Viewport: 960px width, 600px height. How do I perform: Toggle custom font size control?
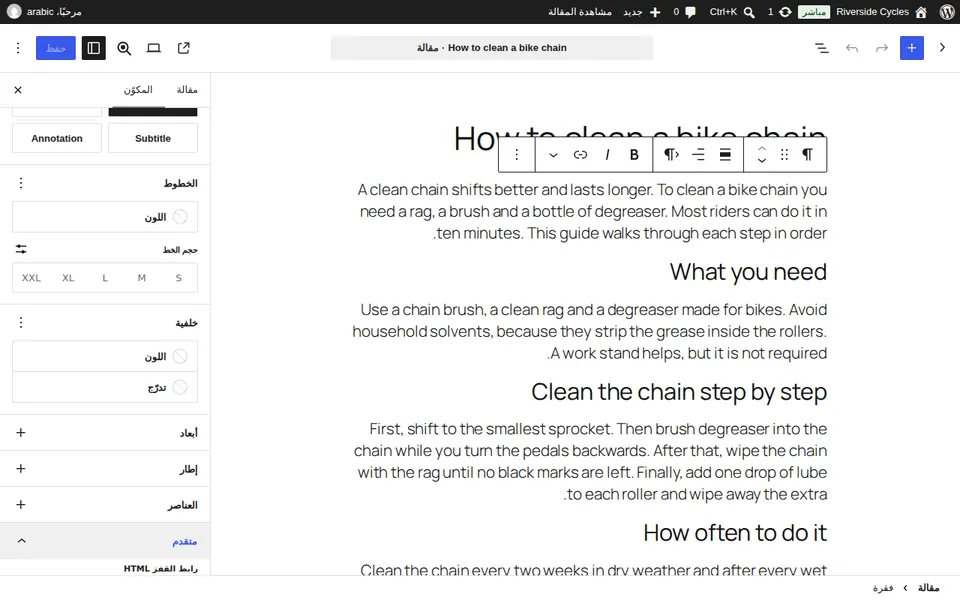[21, 249]
